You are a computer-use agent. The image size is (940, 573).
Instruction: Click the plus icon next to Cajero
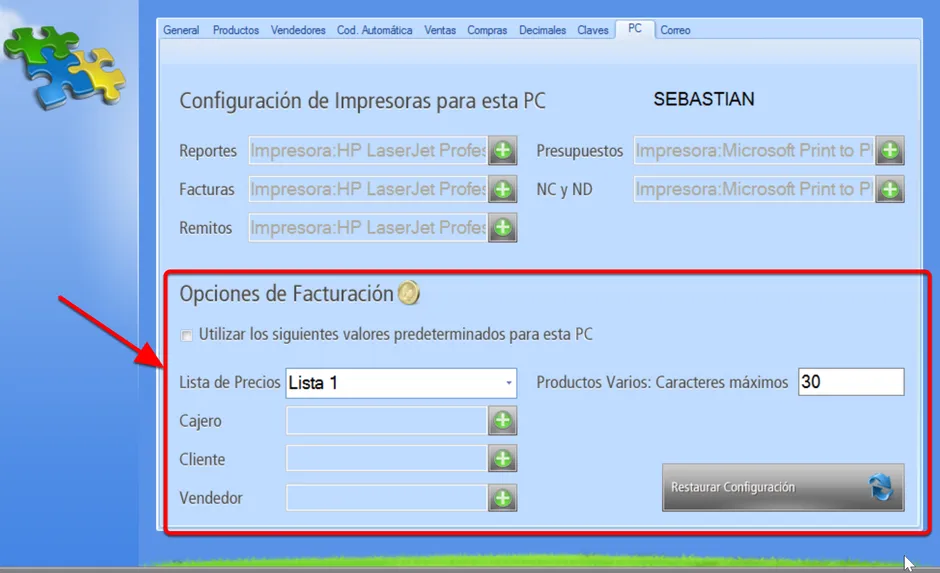point(502,420)
